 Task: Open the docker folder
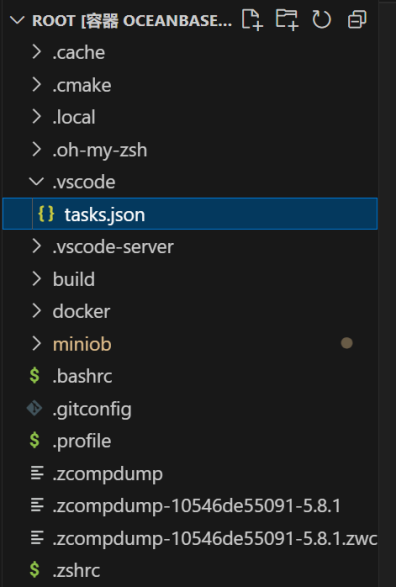click(x=190, y=311)
